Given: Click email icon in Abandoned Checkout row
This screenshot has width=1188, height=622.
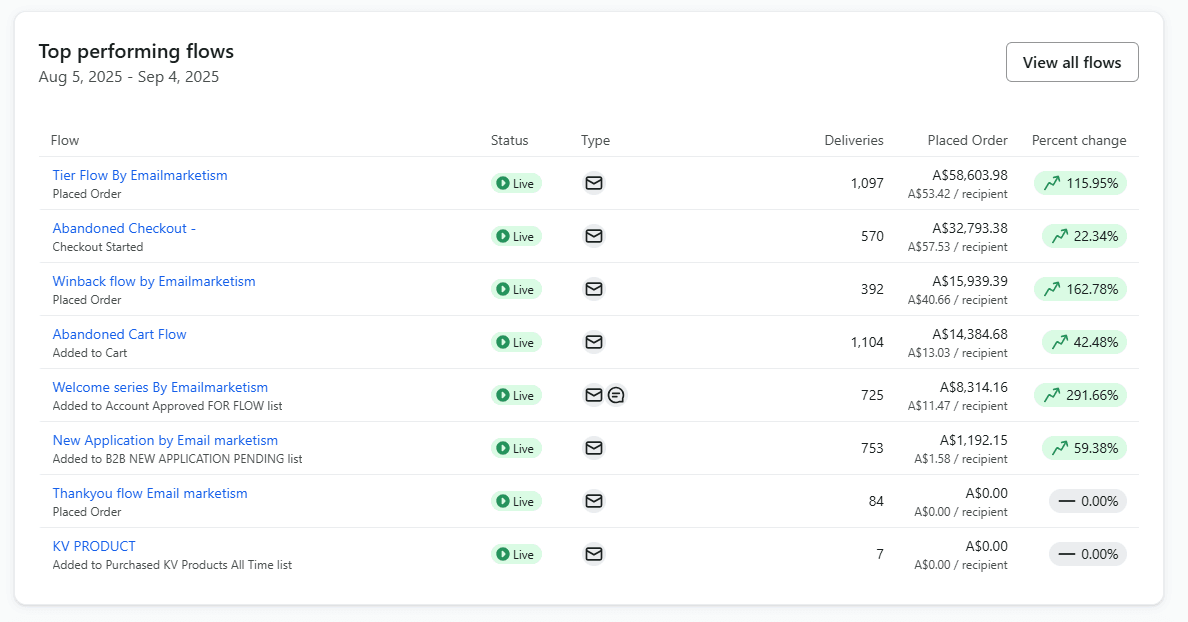Looking at the screenshot, I should [x=594, y=236].
